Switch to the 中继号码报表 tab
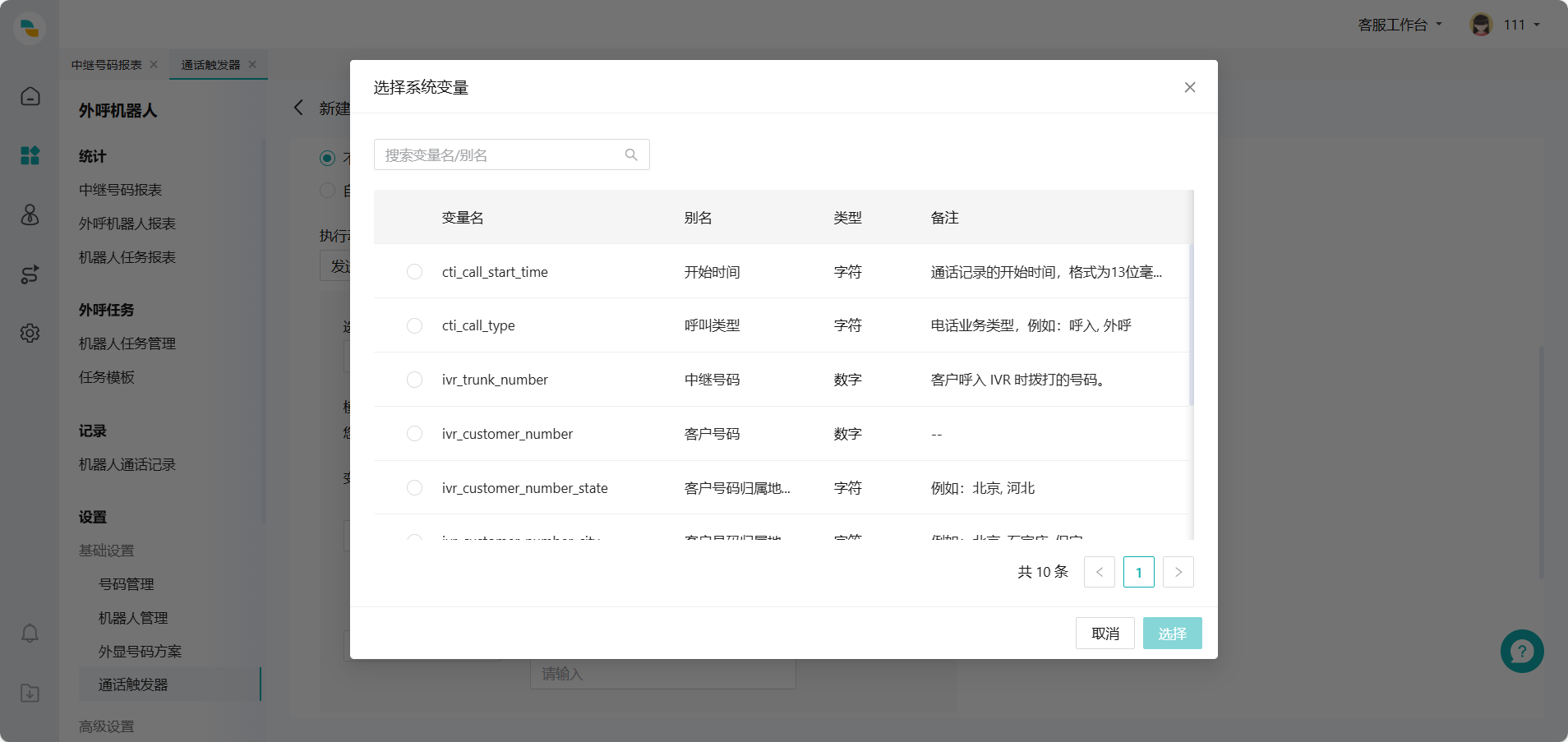The image size is (1568, 742). point(108,64)
